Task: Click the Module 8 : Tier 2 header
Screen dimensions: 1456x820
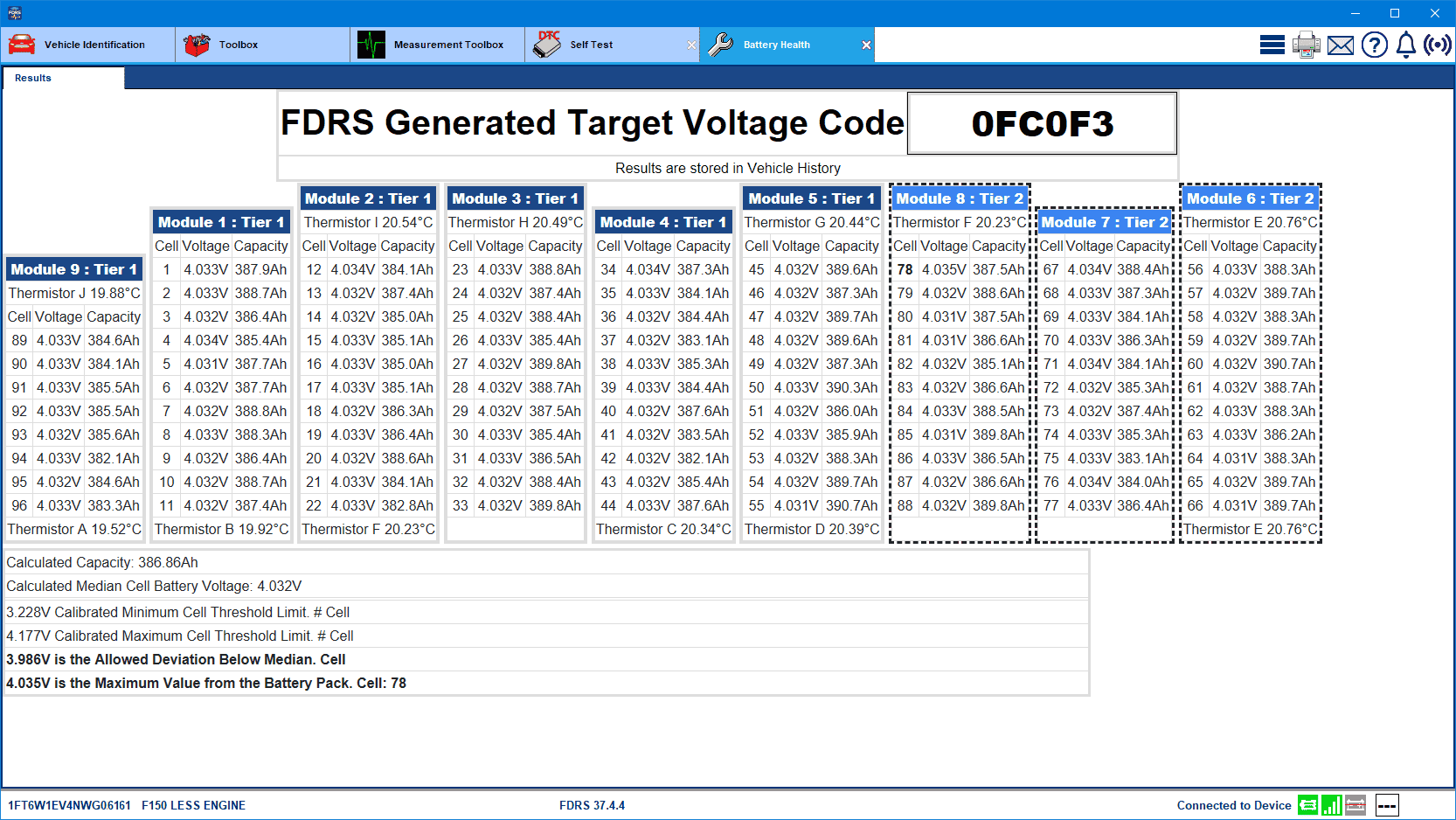Action: (960, 198)
